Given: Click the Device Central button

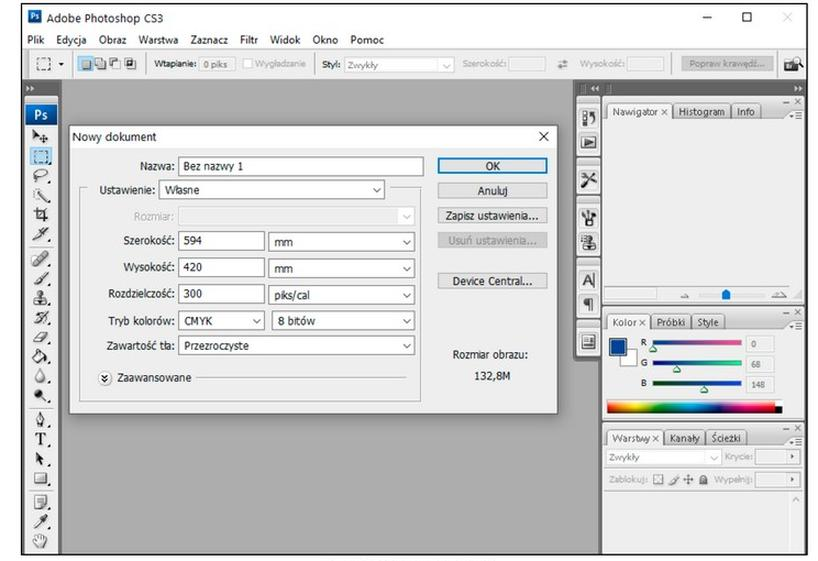Looking at the screenshot, I should 492,281.
